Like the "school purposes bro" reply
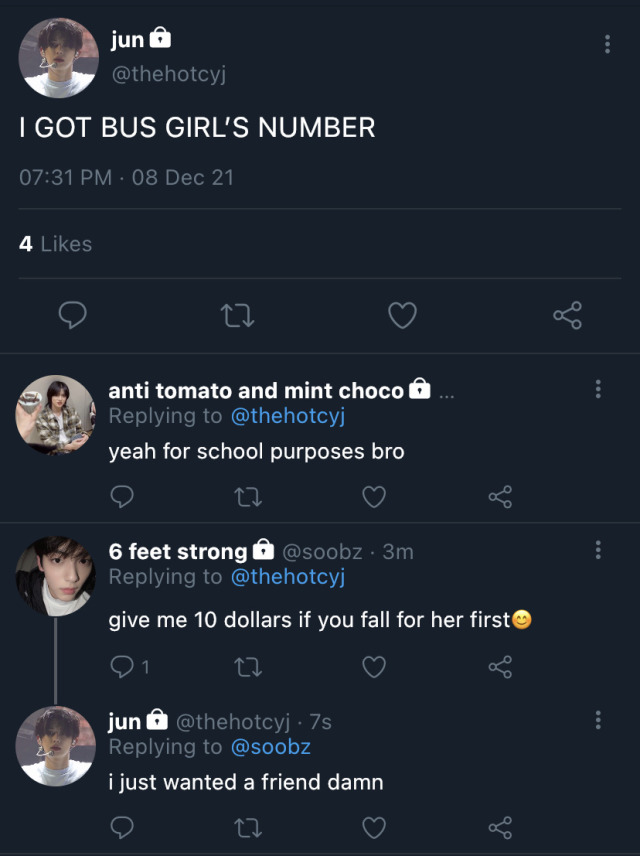The height and width of the screenshot is (856, 640). [x=374, y=497]
